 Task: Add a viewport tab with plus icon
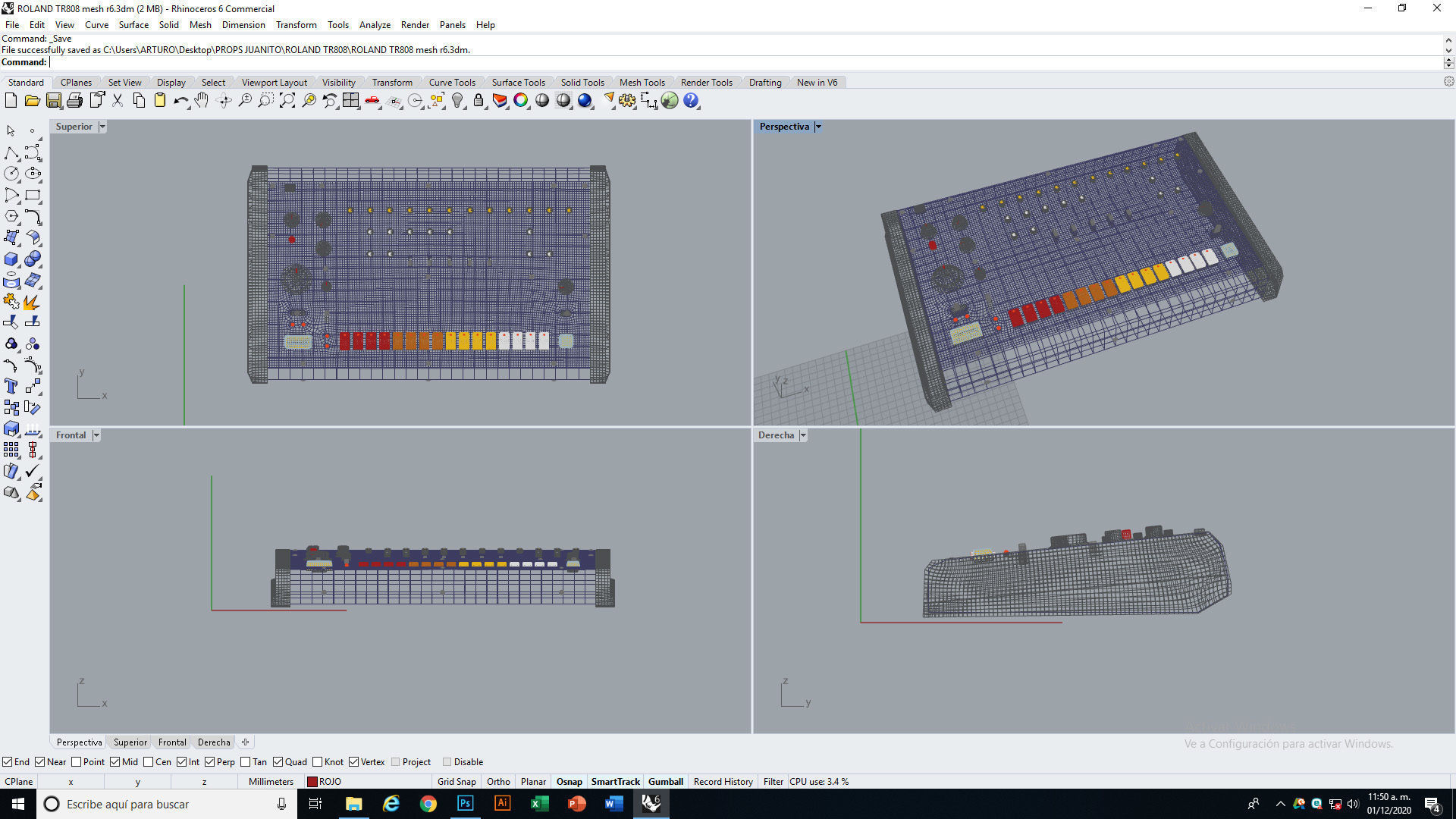245,742
